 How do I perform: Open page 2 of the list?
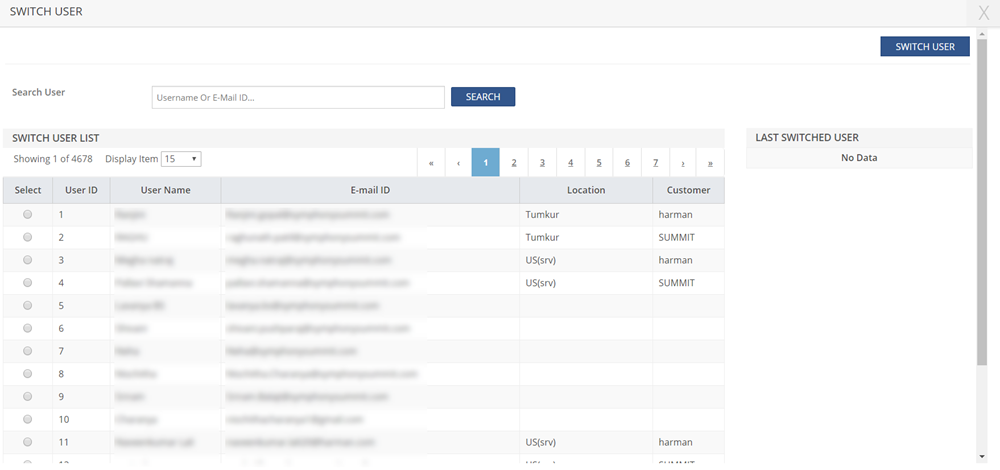[x=513, y=162]
